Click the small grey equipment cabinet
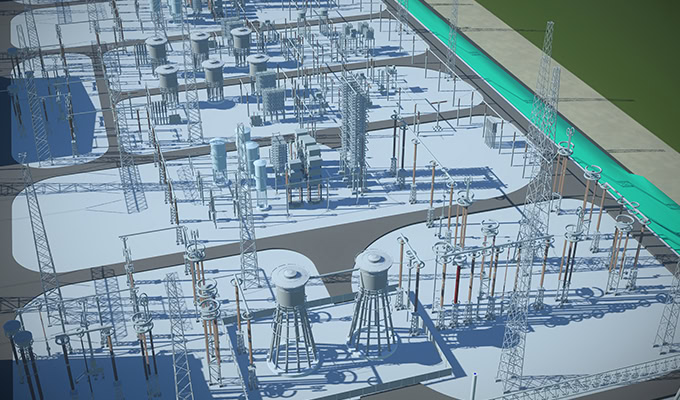 (x=494, y=132)
